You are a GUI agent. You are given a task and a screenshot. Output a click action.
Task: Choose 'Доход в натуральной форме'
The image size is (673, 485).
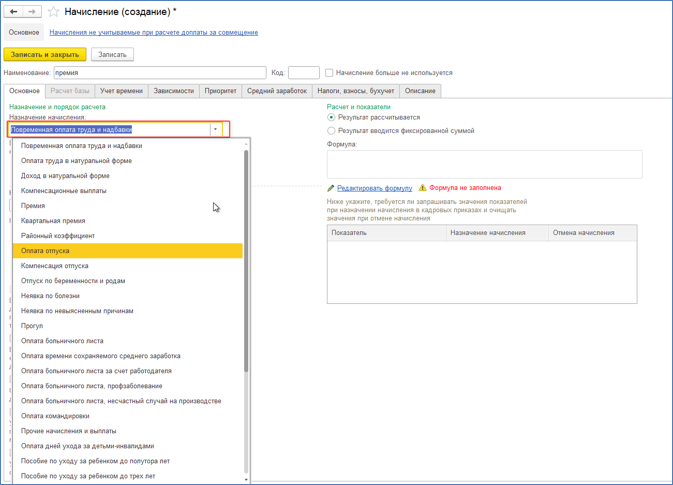point(128,176)
